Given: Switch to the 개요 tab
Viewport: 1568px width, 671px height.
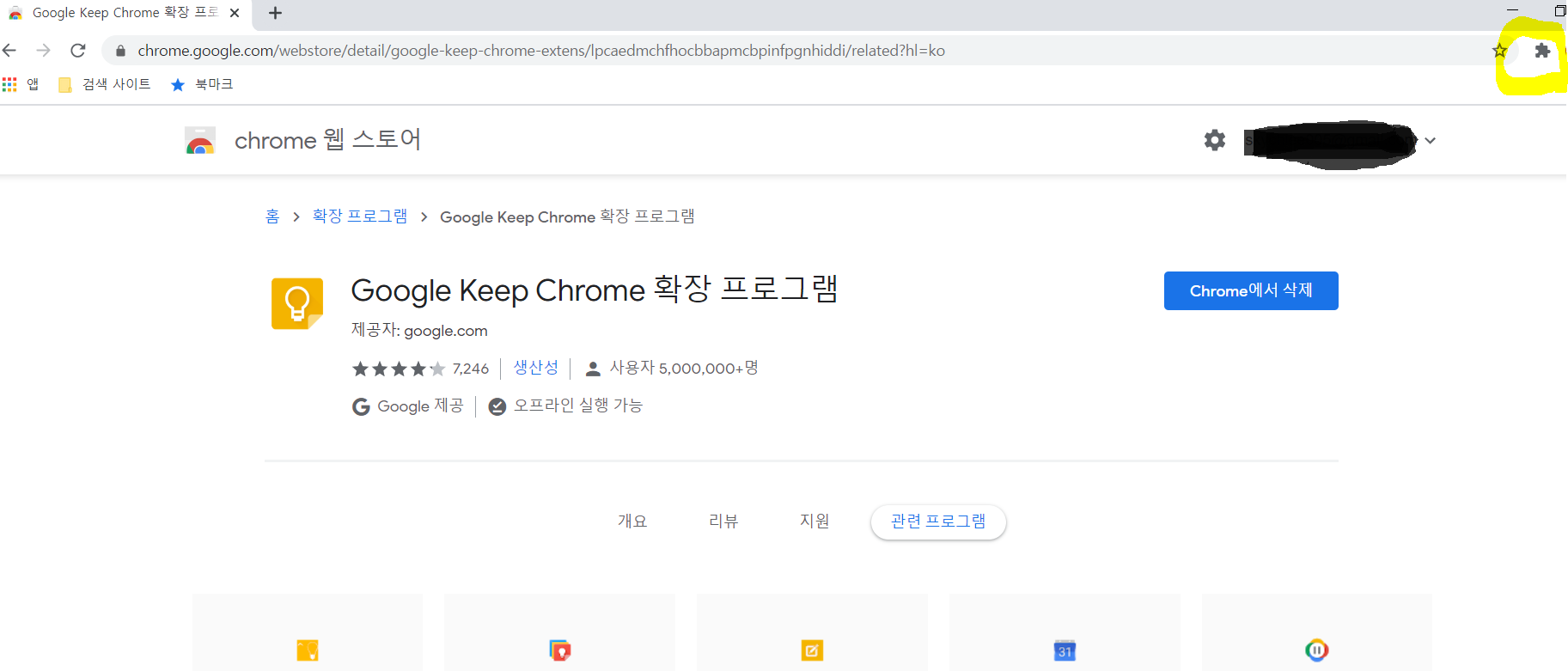Looking at the screenshot, I should [x=632, y=522].
